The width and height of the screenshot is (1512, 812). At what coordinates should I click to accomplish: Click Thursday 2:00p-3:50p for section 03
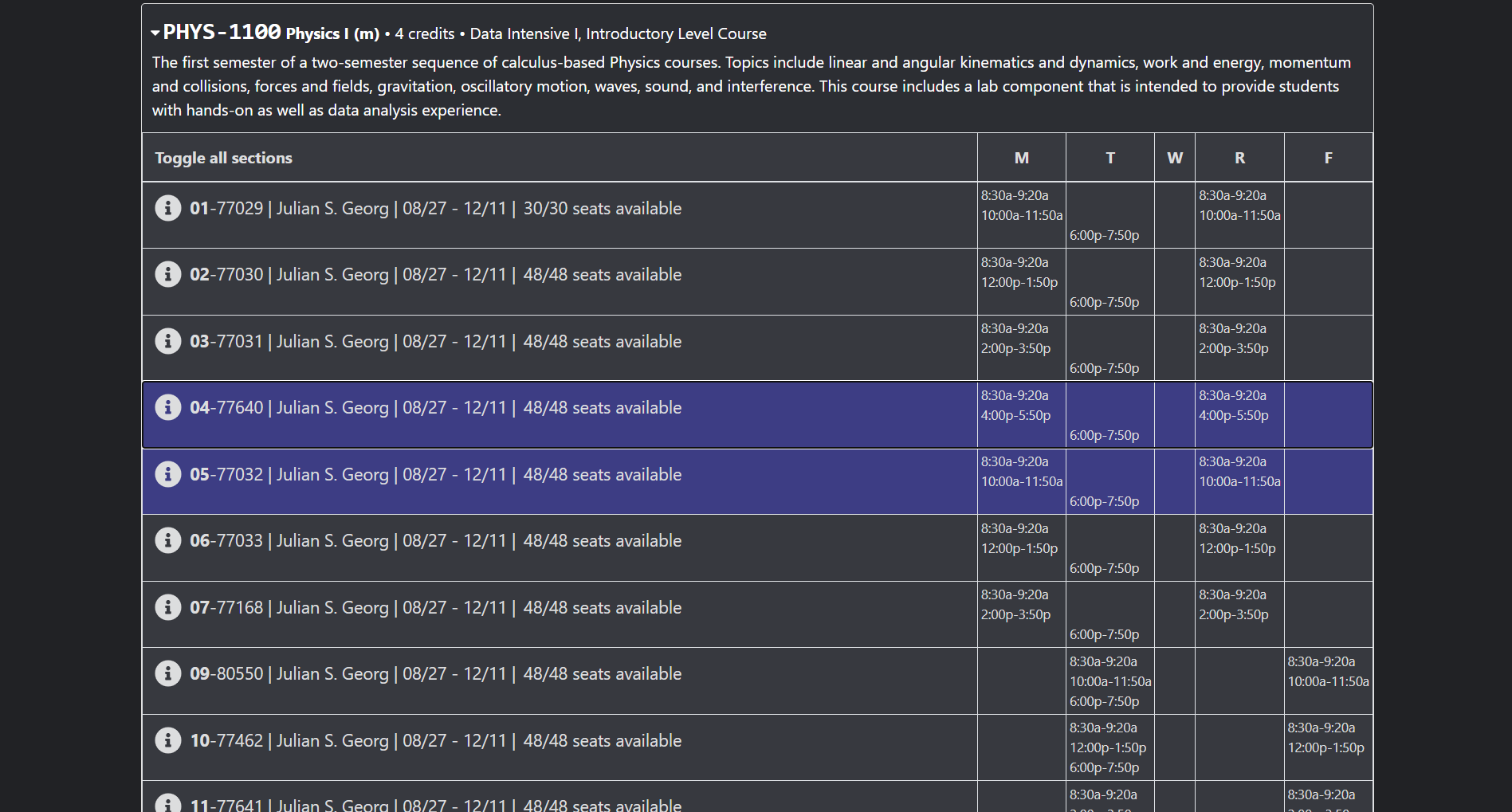[1234, 348]
